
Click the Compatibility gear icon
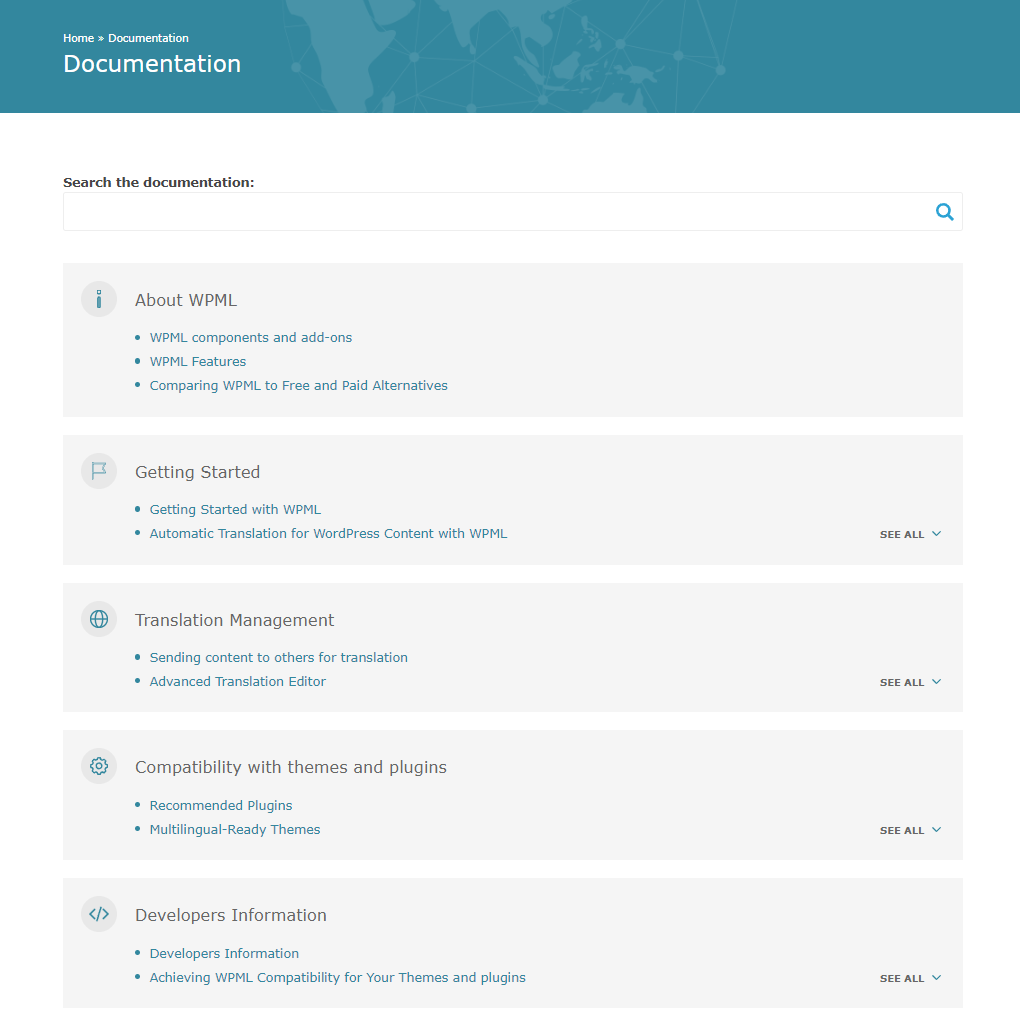pyautogui.click(x=99, y=766)
